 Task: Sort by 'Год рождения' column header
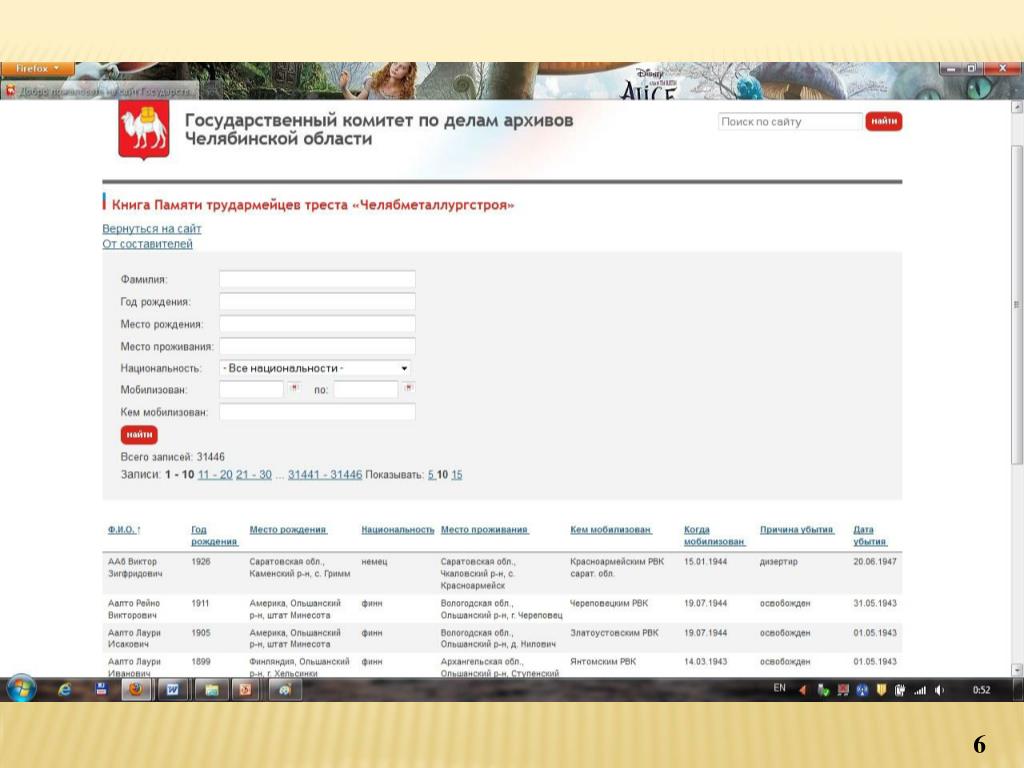pyautogui.click(x=214, y=536)
